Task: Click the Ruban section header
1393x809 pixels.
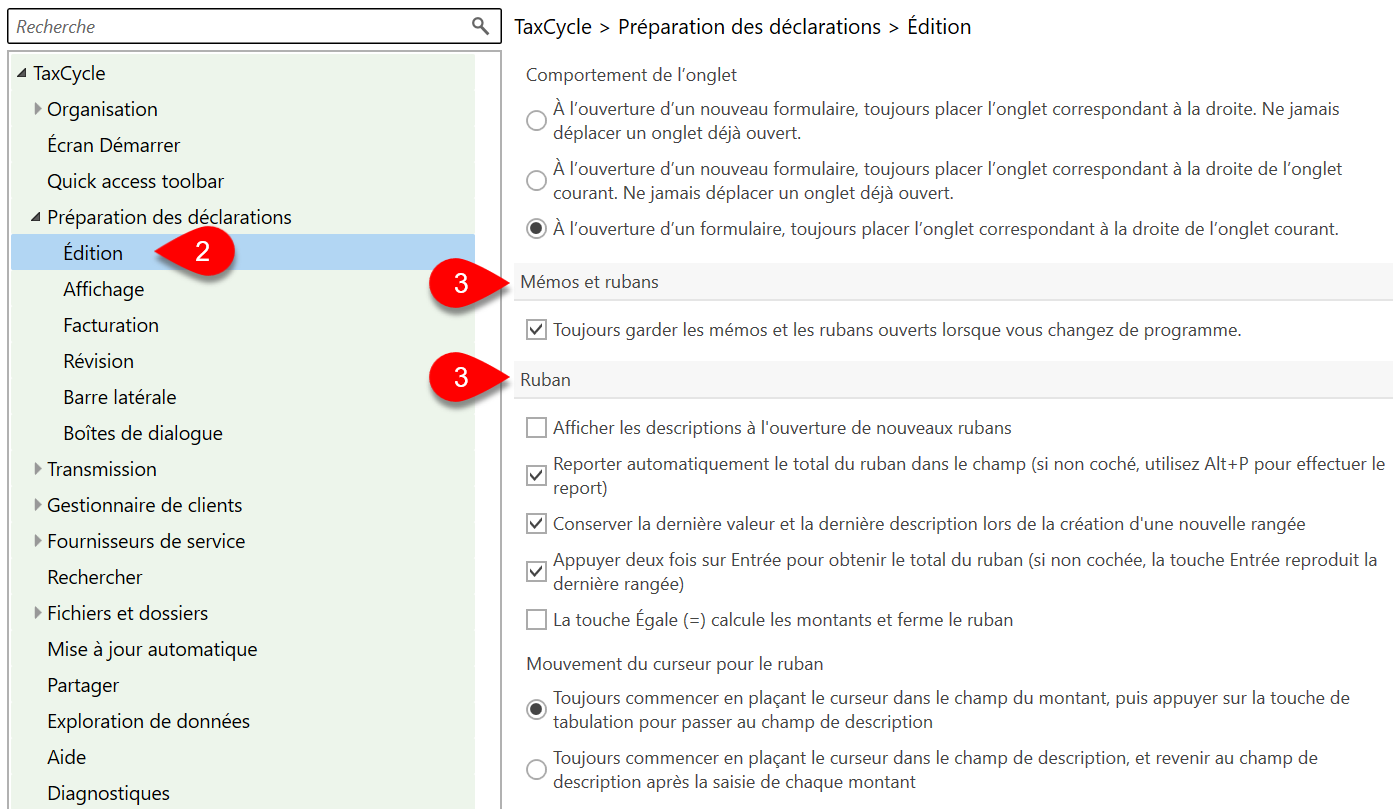Action: [953, 380]
